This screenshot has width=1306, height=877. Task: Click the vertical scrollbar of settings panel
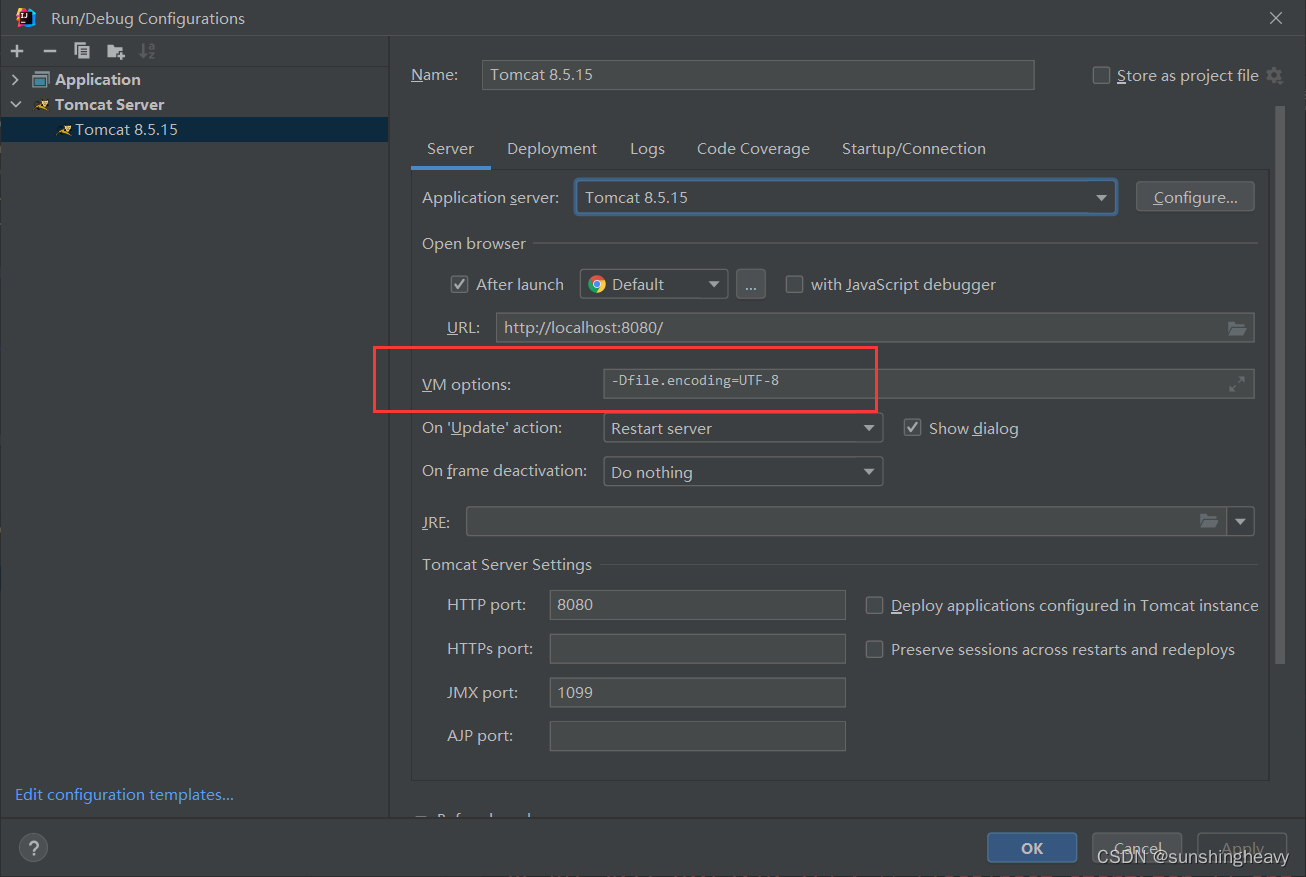pos(1279,384)
